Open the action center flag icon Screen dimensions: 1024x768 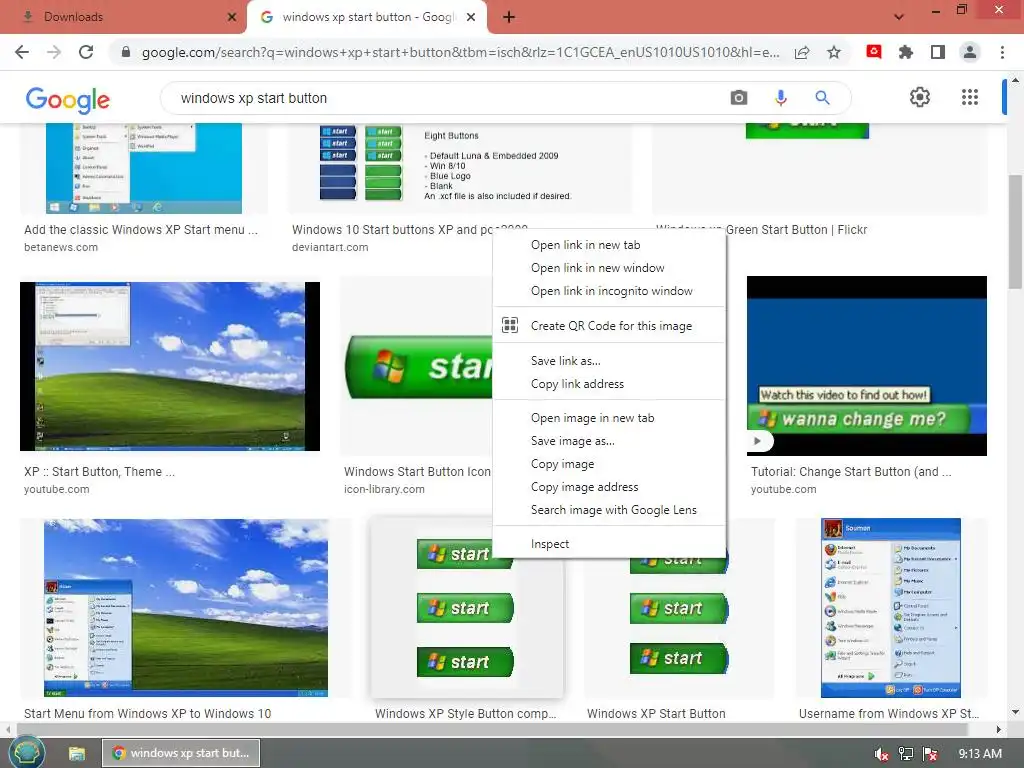pyautogui.click(x=930, y=754)
